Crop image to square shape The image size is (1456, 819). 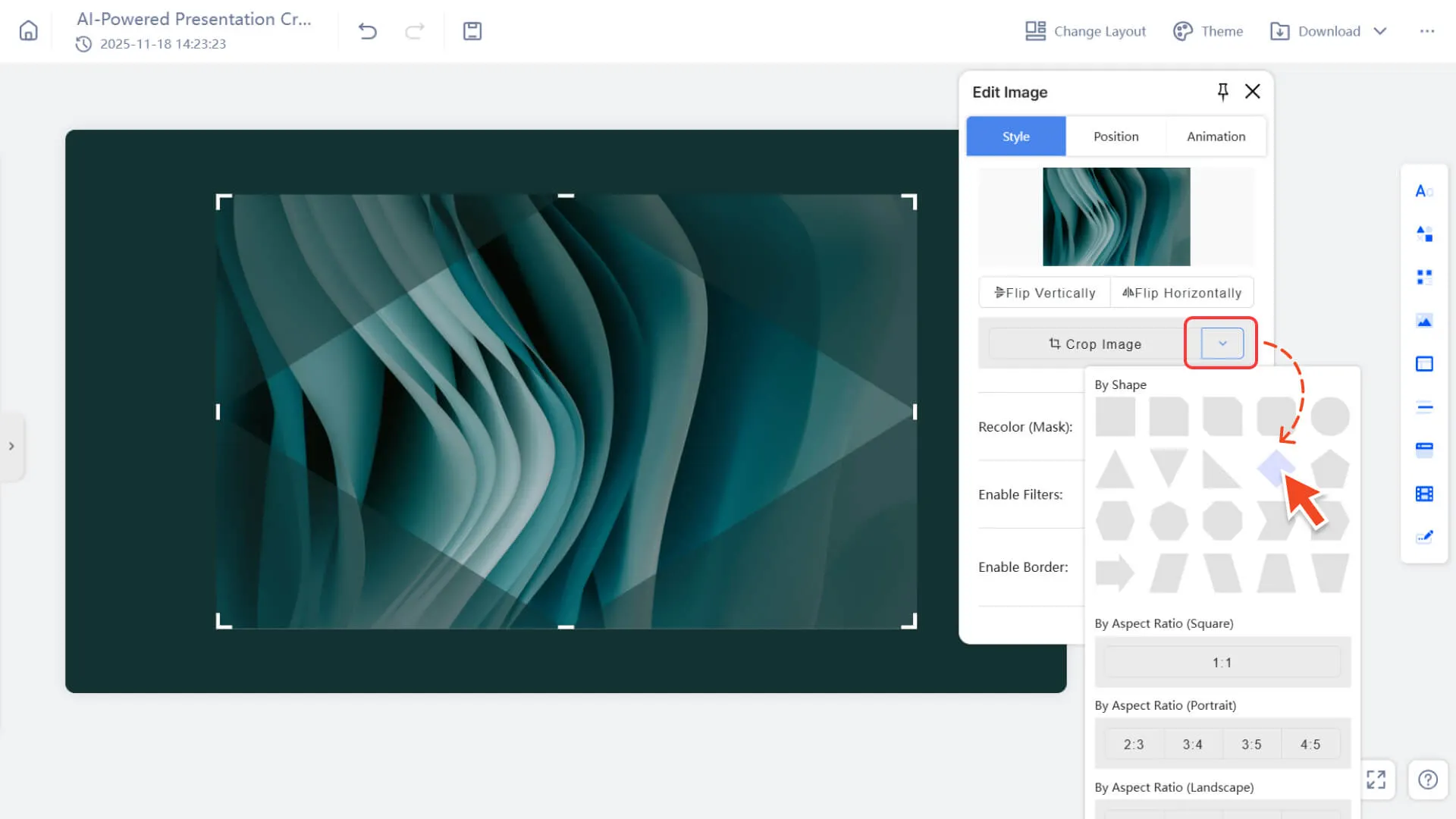tap(1115, 416)
